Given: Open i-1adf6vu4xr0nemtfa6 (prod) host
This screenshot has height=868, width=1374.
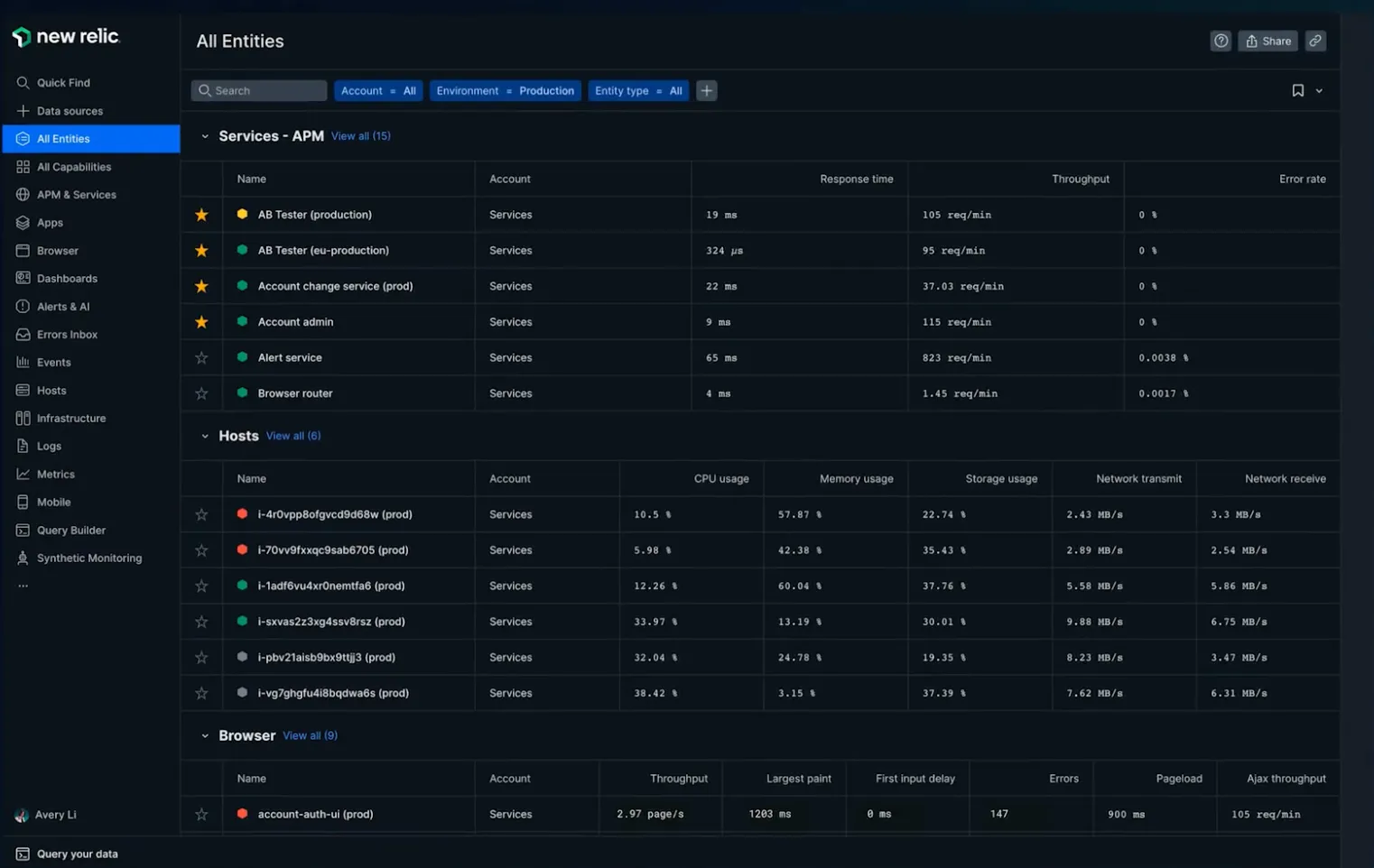Looking at the screenshot, I should coord(331,586).
